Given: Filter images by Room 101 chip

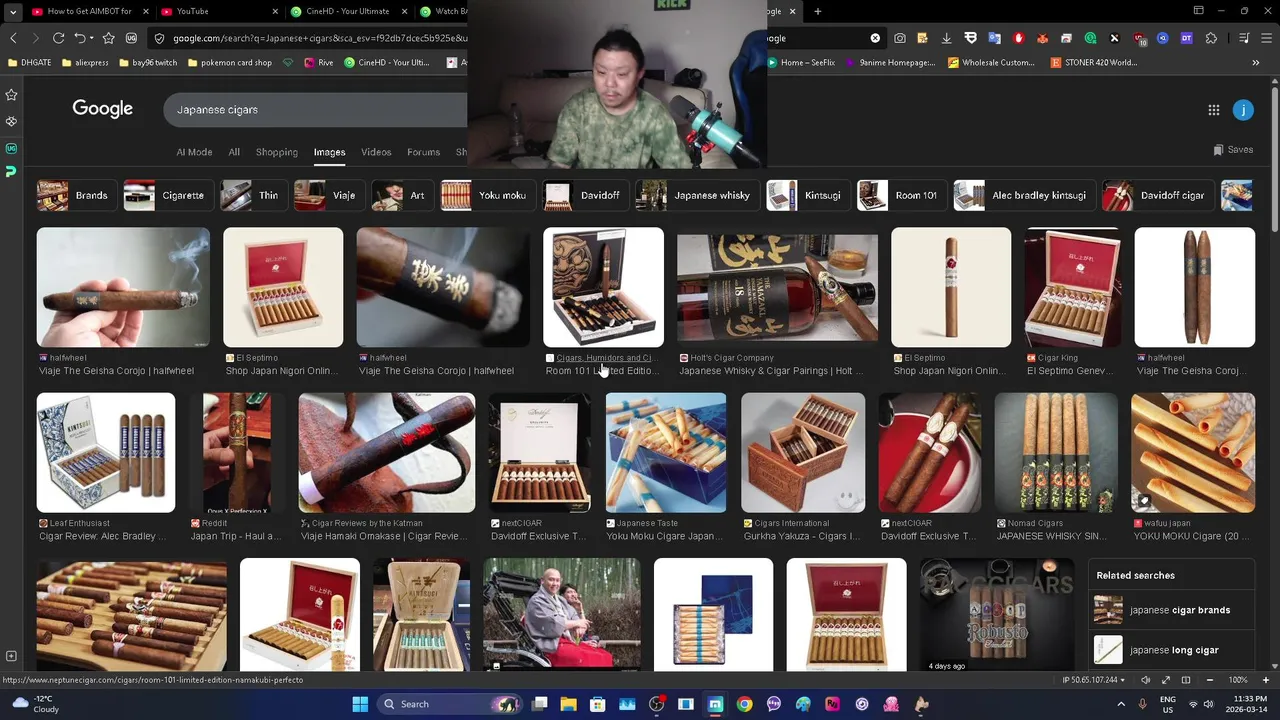Looking at the screenshot, I should (x=901, y=195).
